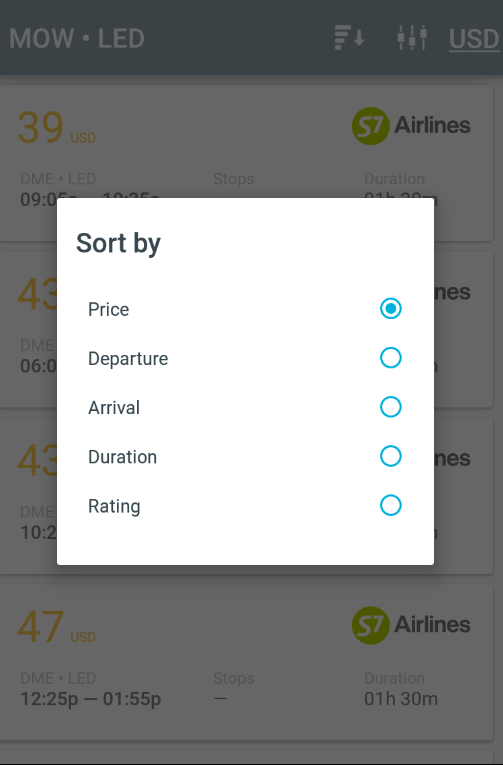The height and width of the screenshot is (765, 503).
Task: Click the MOW • LED route title
Action: pos(77,39)
